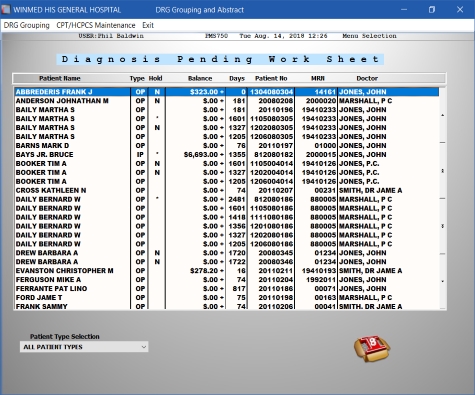Image resolution: width=475 pixels, height=395 pixels.
Task: Click patient number 1111080186
Action: [x=271, y=217]
